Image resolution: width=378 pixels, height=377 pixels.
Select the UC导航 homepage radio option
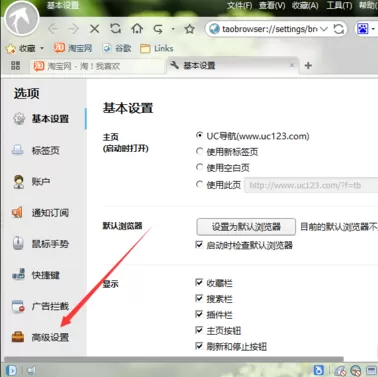(x=199, y=136)
